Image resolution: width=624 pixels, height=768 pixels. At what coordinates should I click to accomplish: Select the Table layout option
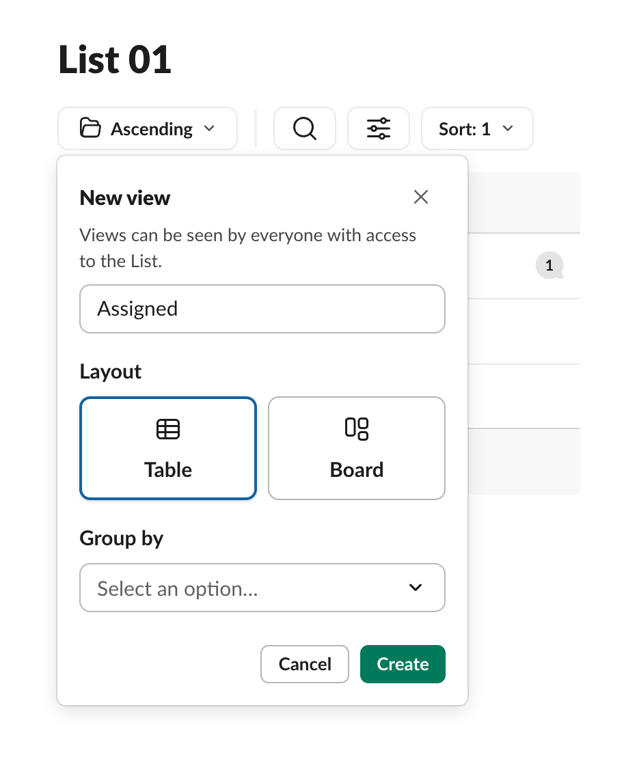pyautogui.click(x=168, y=448)
